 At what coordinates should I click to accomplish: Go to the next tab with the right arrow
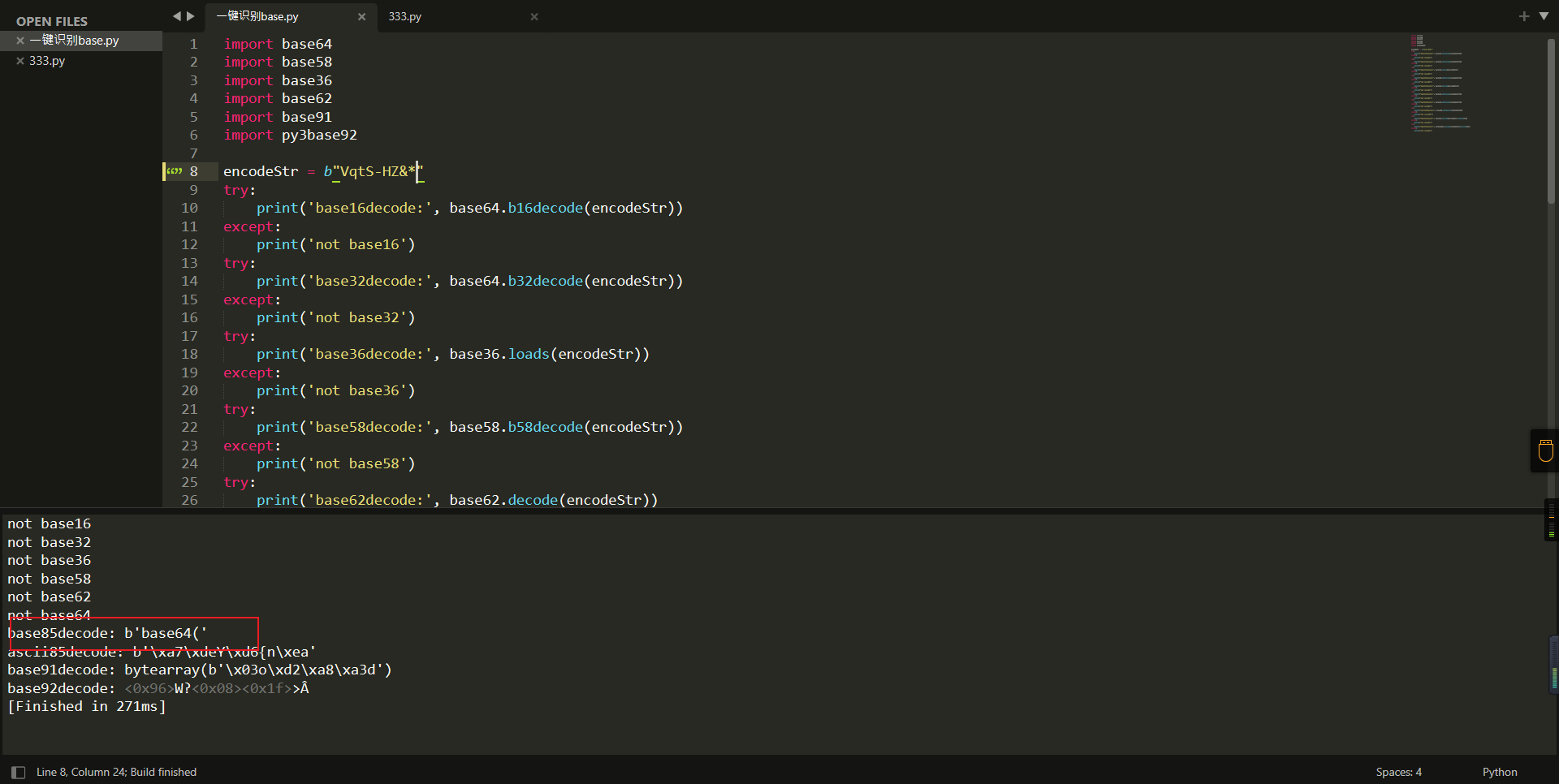191,16
